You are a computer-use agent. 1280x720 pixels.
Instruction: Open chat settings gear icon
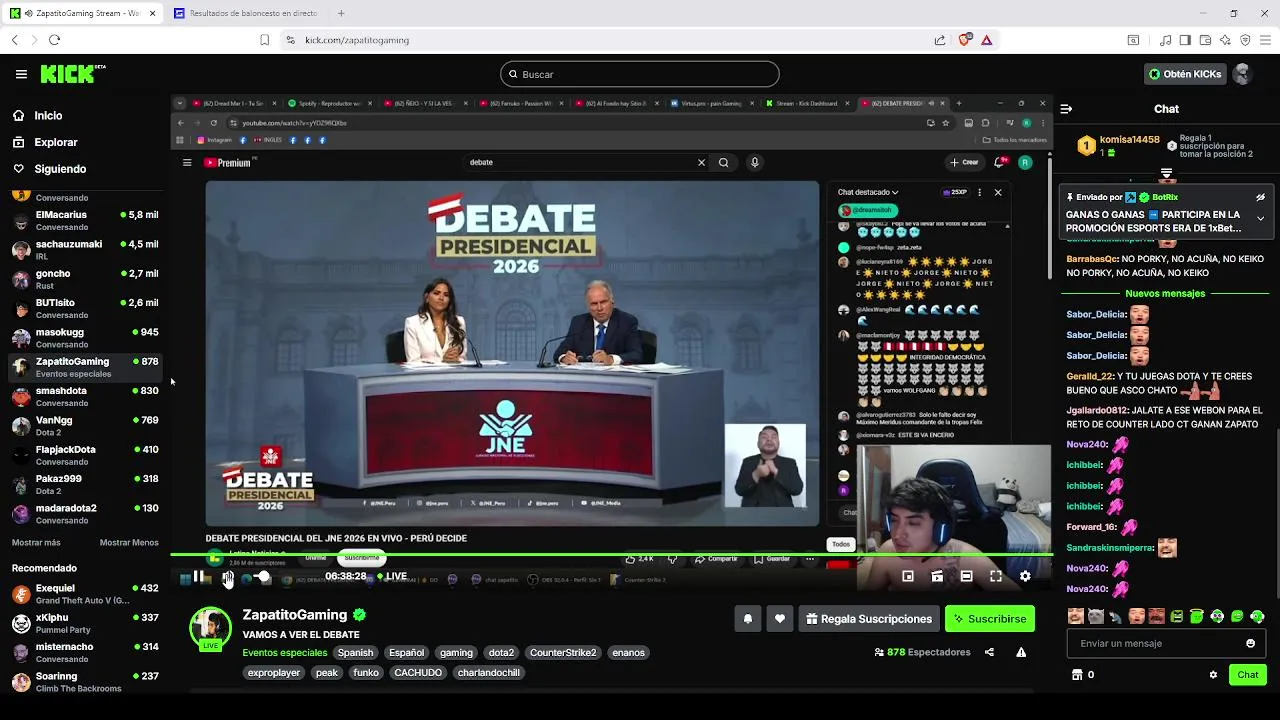pos(1213,675)
